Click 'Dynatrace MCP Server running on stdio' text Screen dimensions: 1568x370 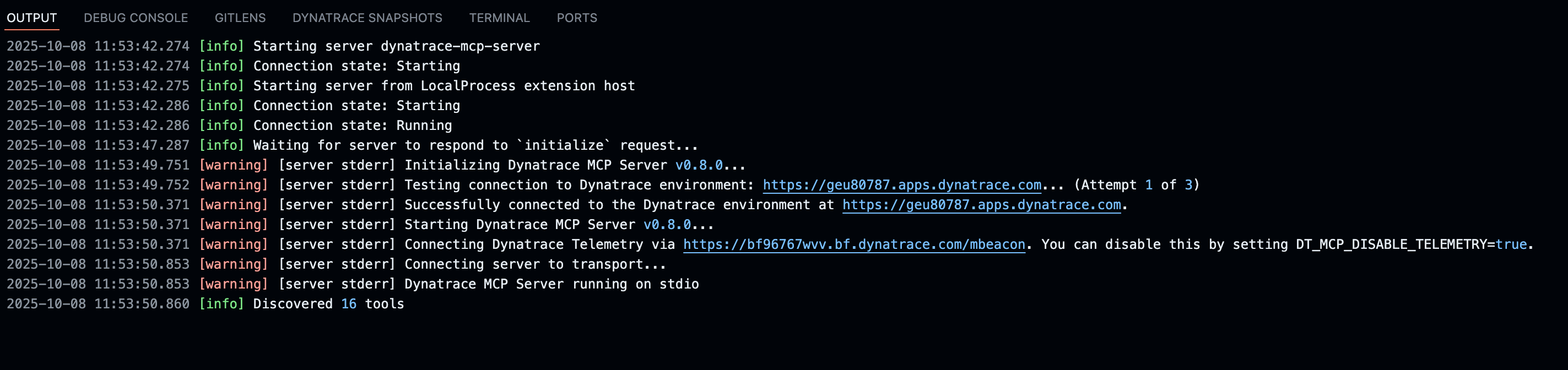pyautogui.click(x=551, y=284)
